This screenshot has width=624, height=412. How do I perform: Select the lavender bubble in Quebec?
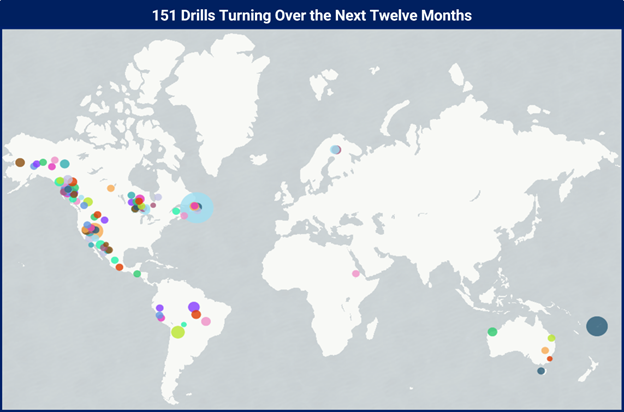tap(158, 197)
